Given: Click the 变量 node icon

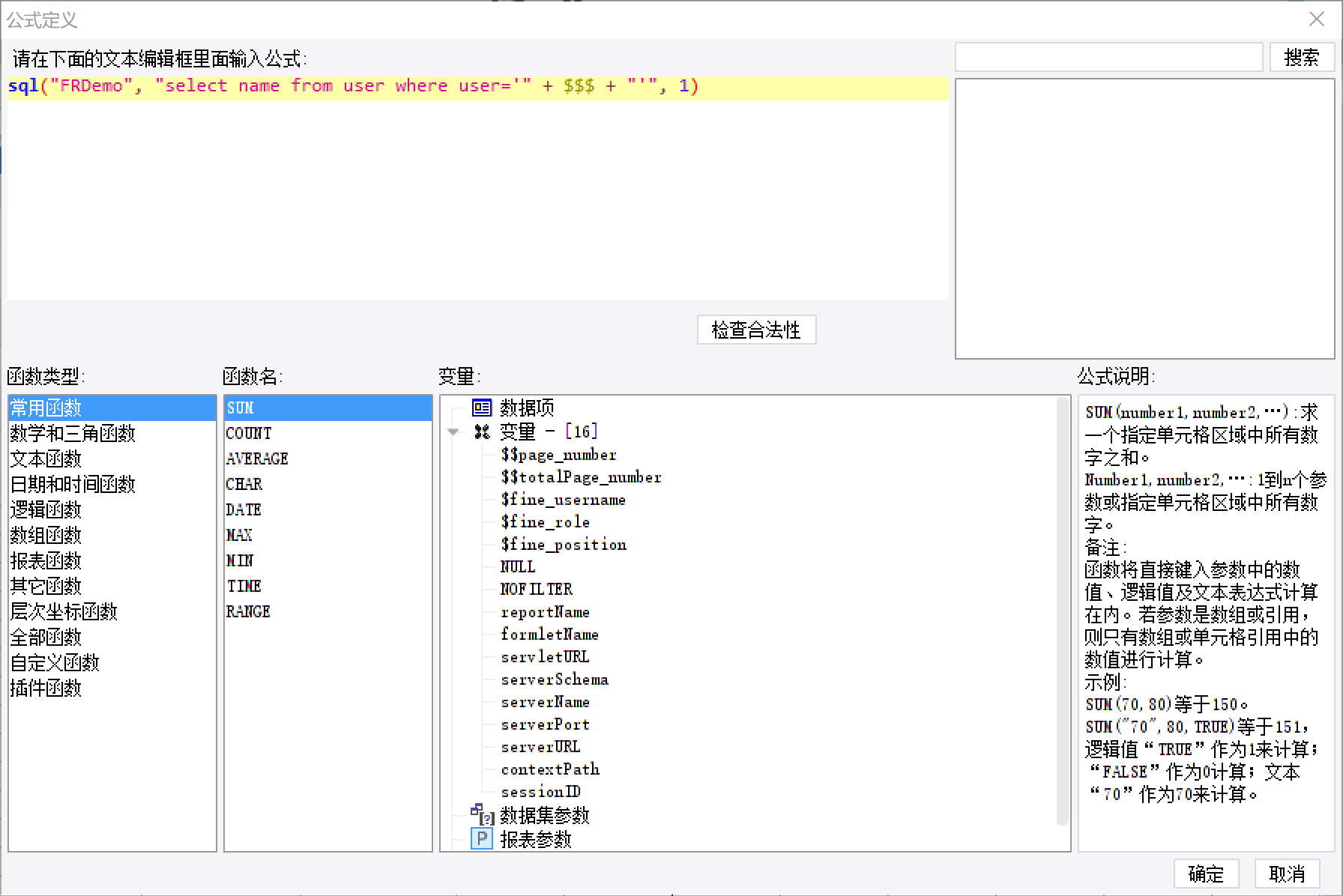Looking at the screenshot, I should pyautogui.click(x=482, y=432).
